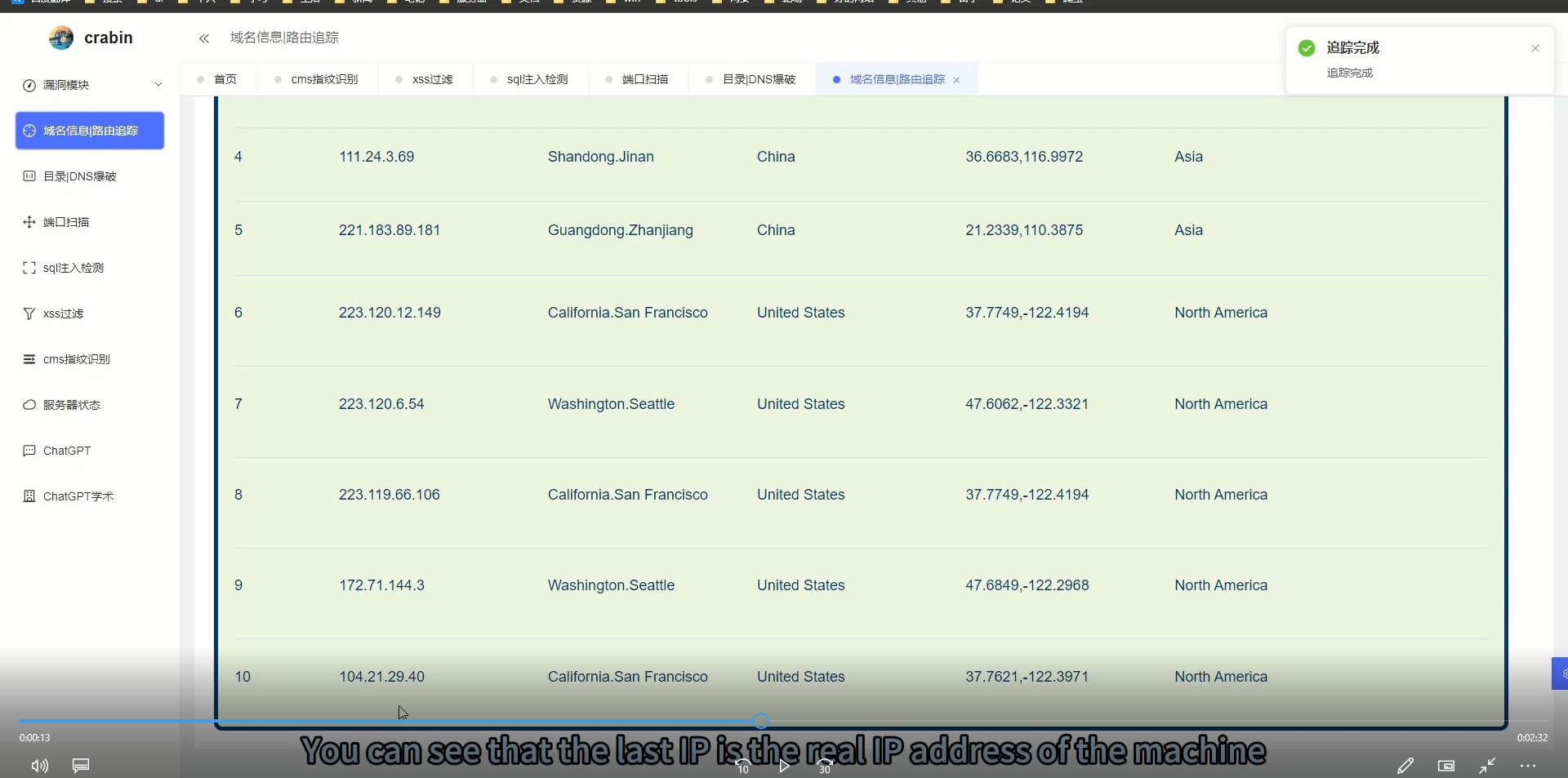Switch to the 端口扫描 tab
This screenshot has width=1568, height=778.
point(639,79)
